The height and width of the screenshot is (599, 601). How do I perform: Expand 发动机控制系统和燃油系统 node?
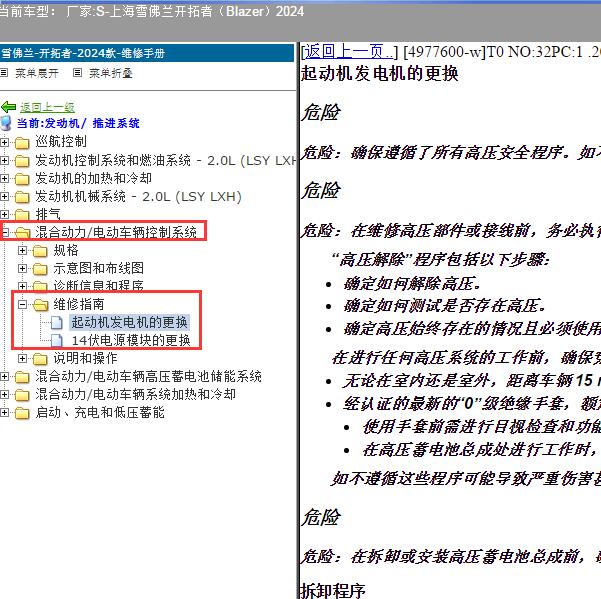click(x=4, y=161)
